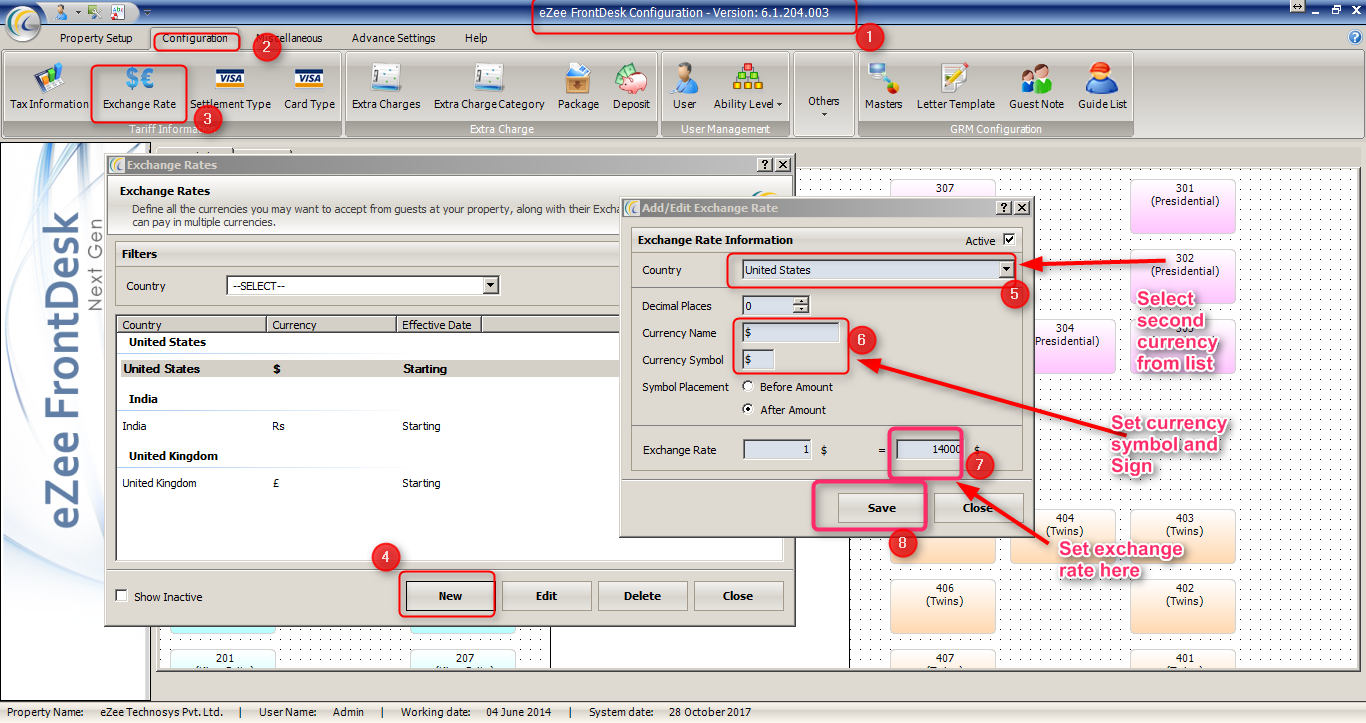
Task: Click the Effective Date column header
Action: coord(439,325)
